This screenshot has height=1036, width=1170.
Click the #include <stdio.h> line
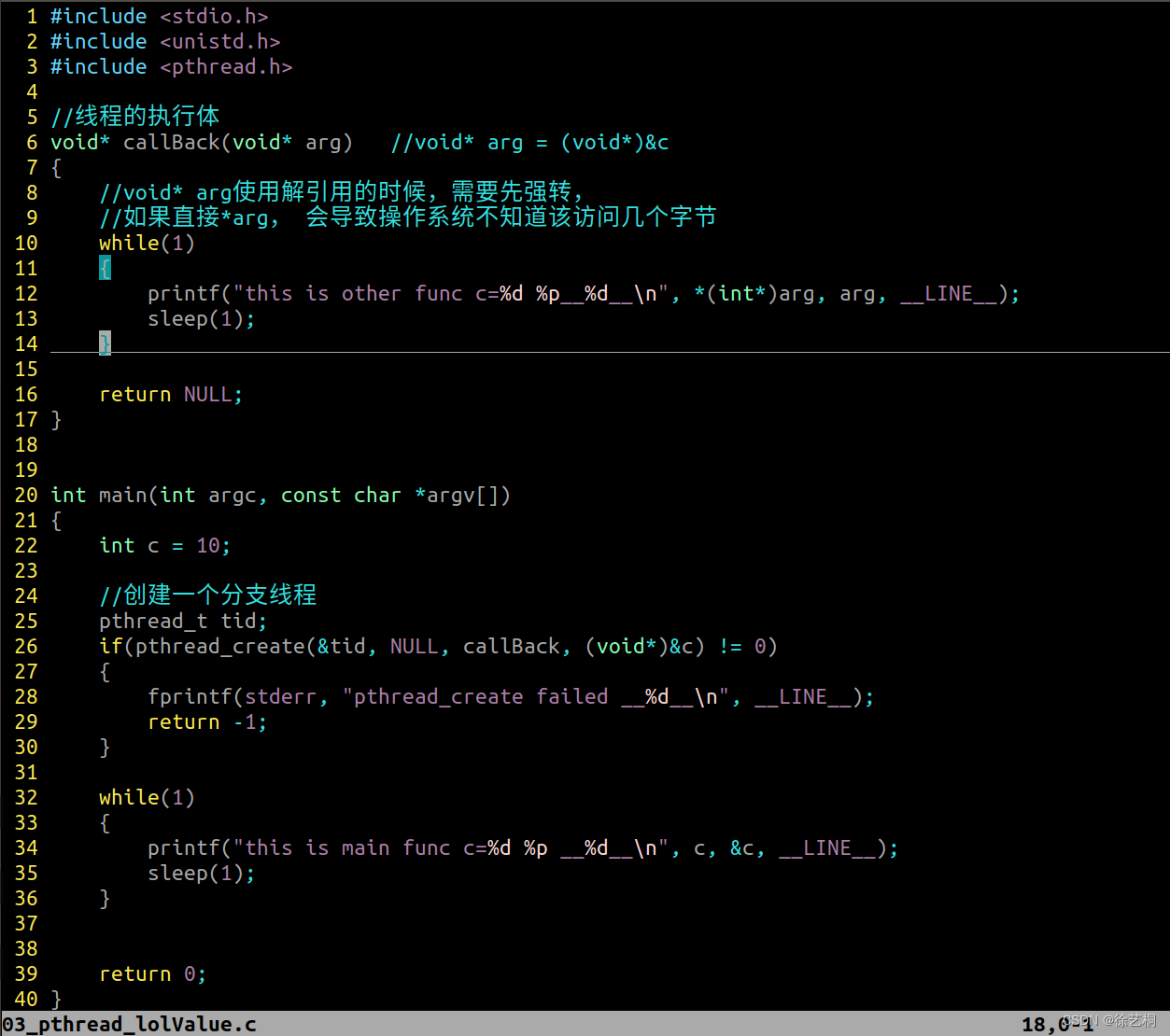tap(160, 17)
